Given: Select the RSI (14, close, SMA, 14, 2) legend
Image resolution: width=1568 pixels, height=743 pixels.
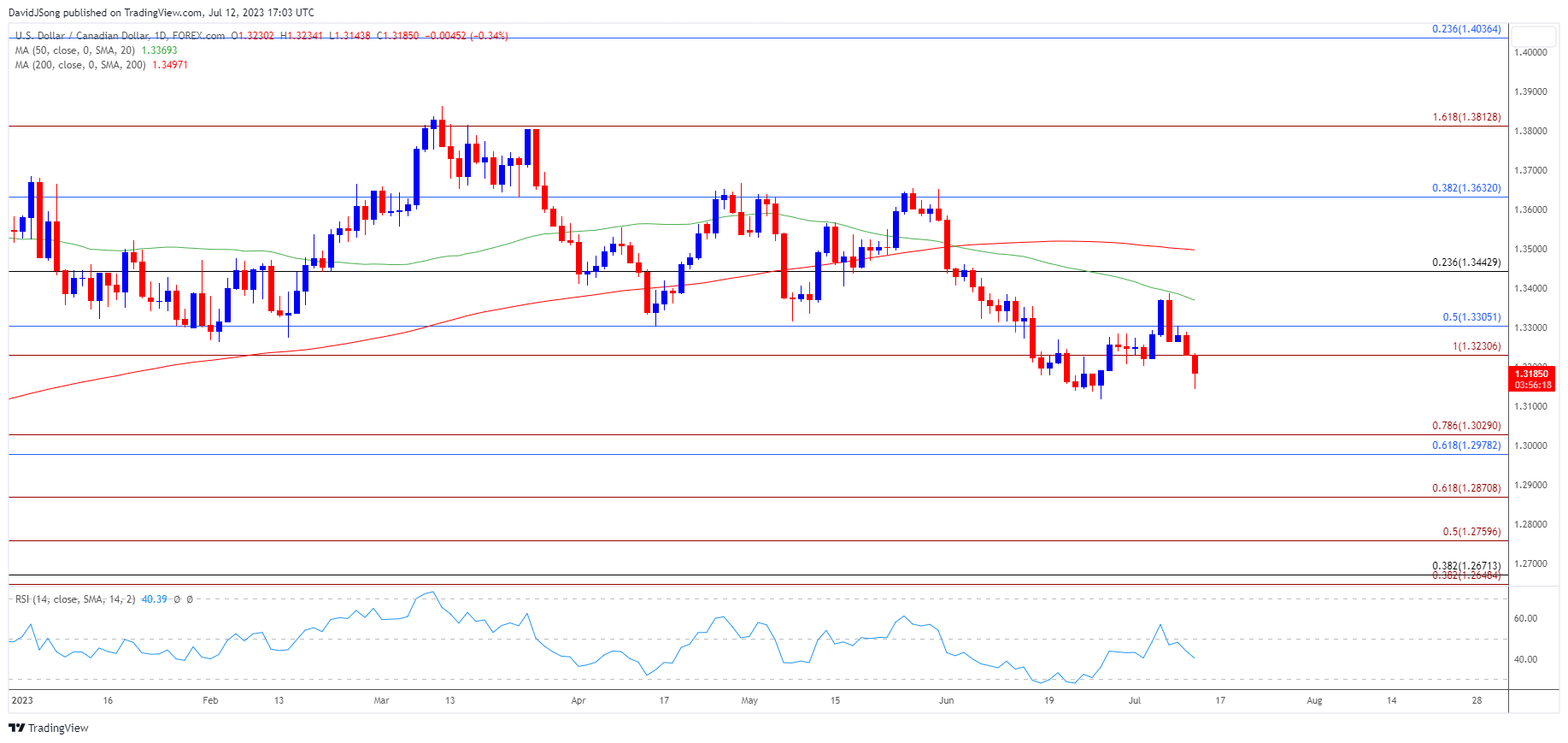Looking at the screenshot, I should tap(75, 599).
